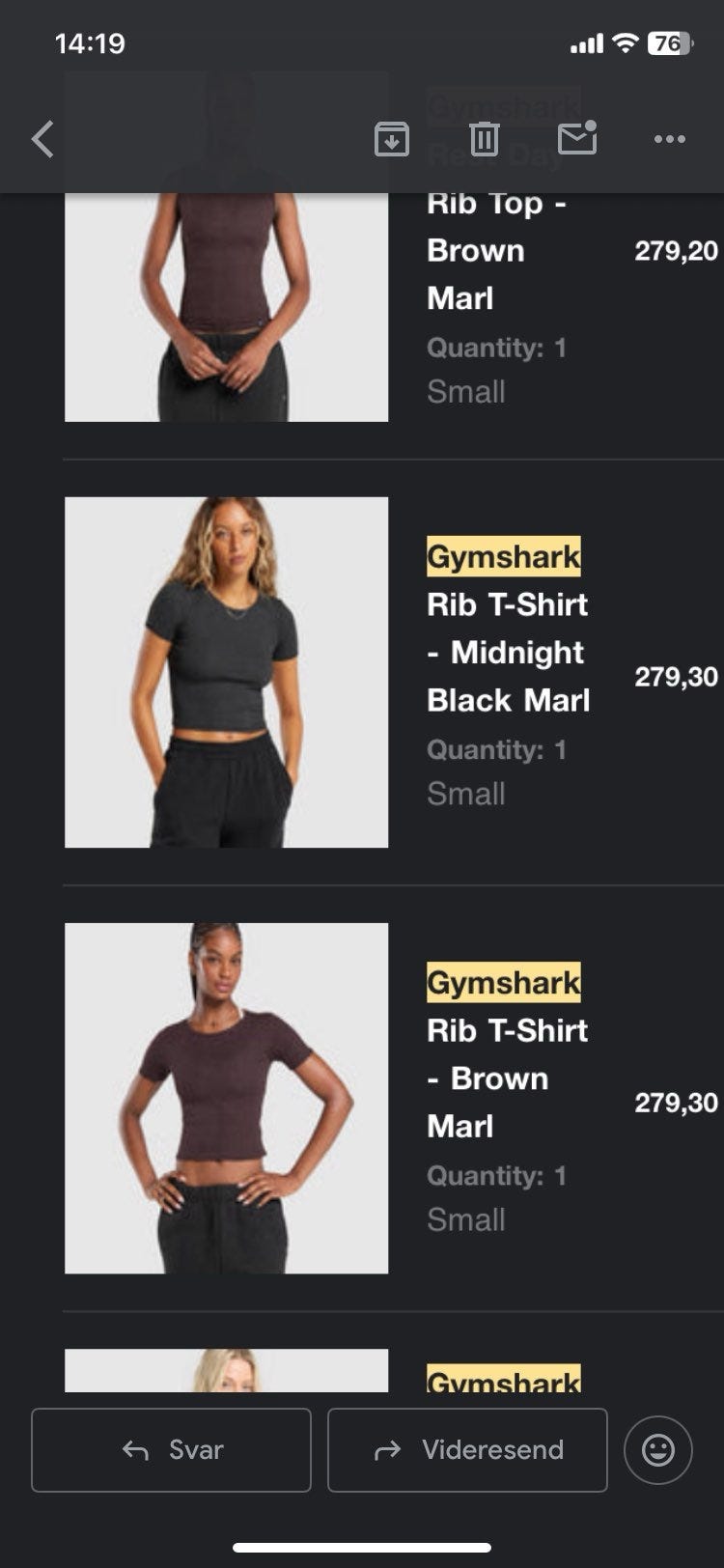Tap the battery indicator in status bar
Screen dimensions: 724x1568
pos(670,43)
